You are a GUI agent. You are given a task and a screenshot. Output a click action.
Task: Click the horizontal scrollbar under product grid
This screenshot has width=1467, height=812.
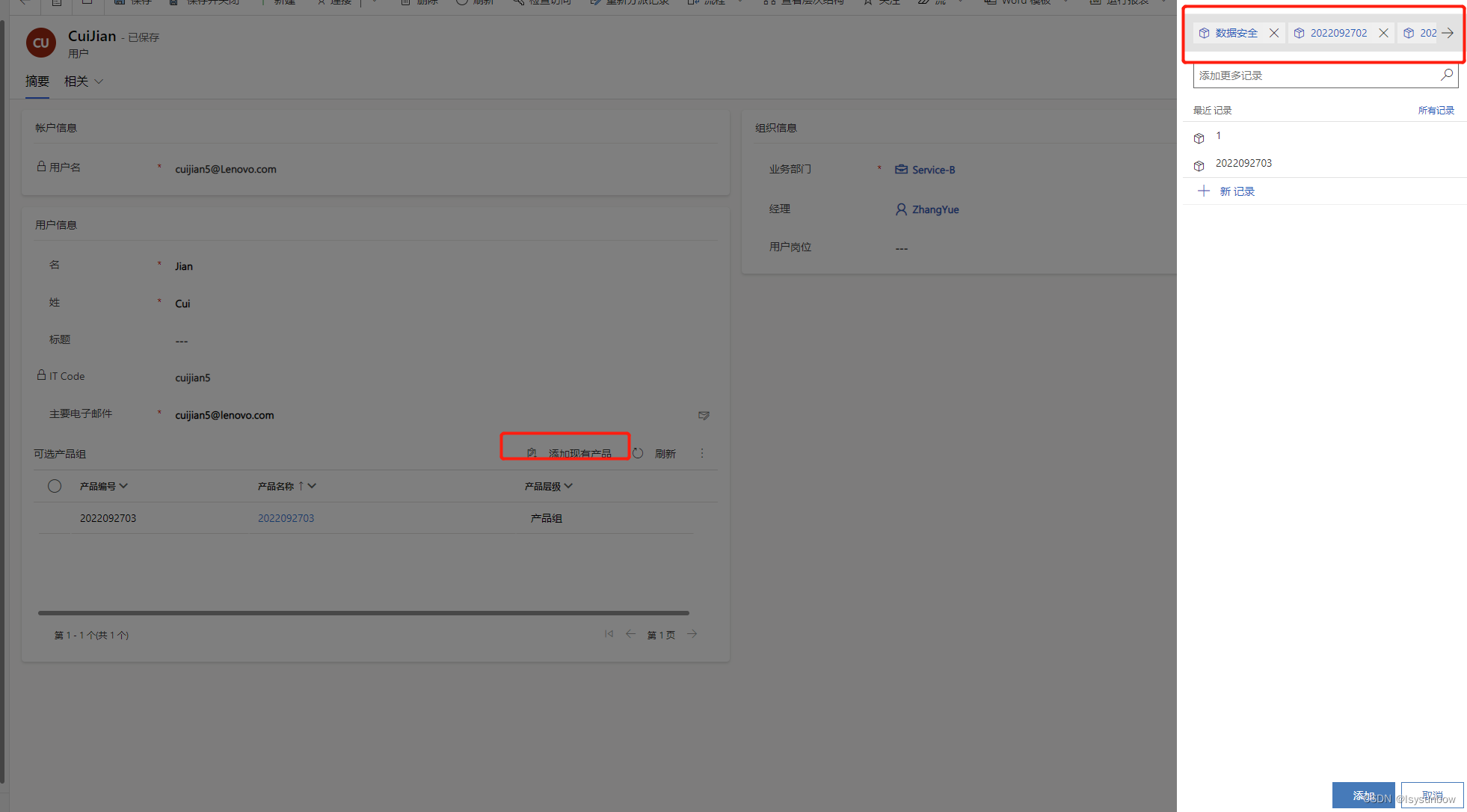[363, 613]
